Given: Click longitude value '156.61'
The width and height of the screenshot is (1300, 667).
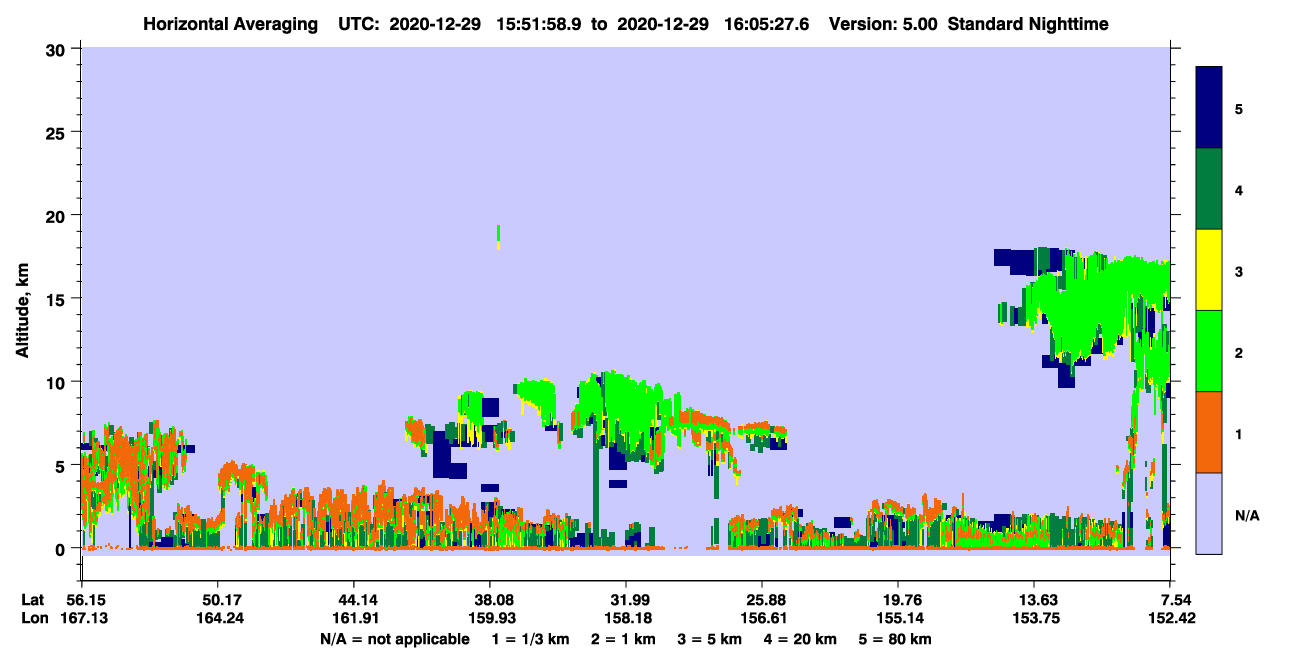Looking at the screenshot, I should (x=762, y=618).
